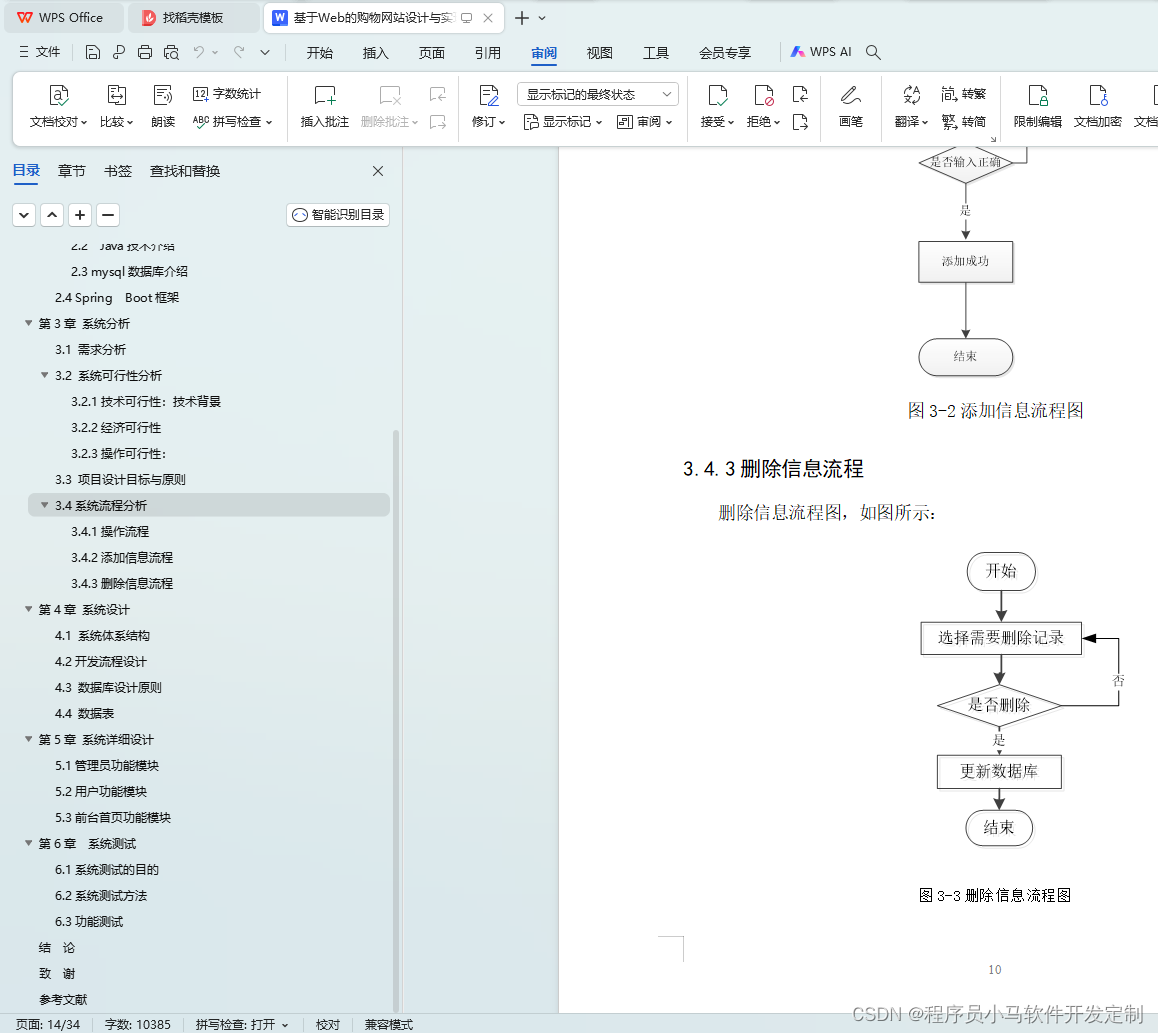Click the 文档校对 tool
Screen dimensions: 1158x1033
pyautogui.click(x=58, y=106)
